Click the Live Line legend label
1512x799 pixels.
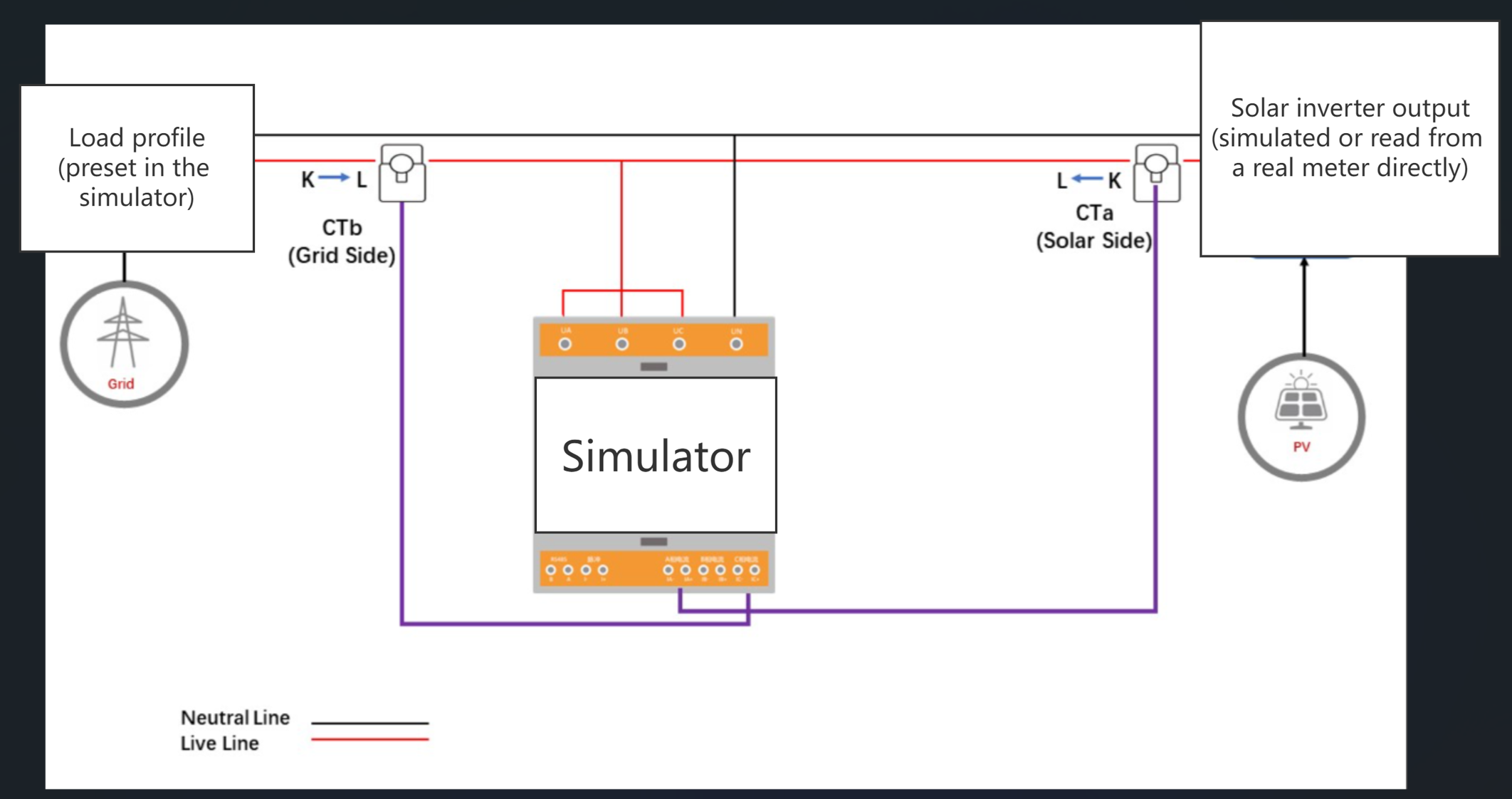point(219,743)
